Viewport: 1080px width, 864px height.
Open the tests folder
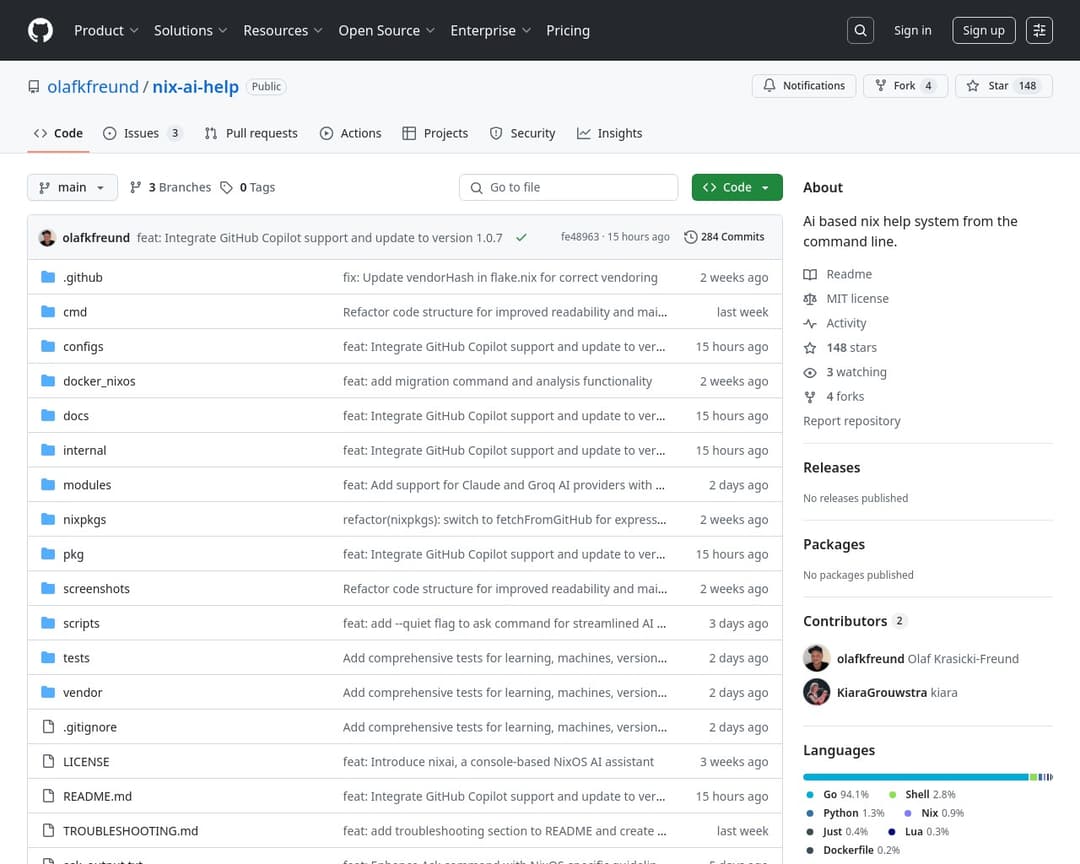click(76, 658)
